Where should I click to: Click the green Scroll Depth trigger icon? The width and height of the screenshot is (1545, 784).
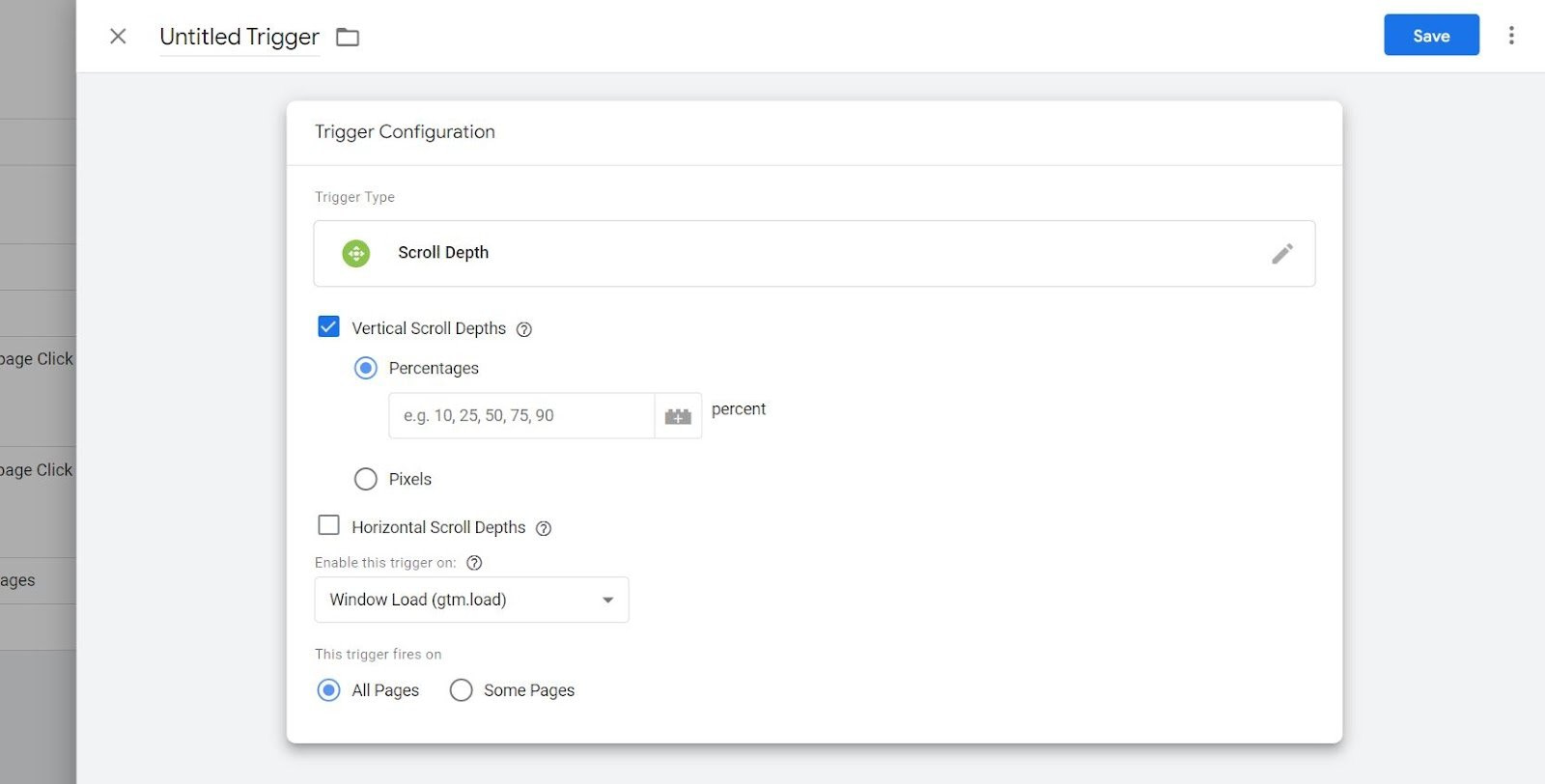(356, 254)
